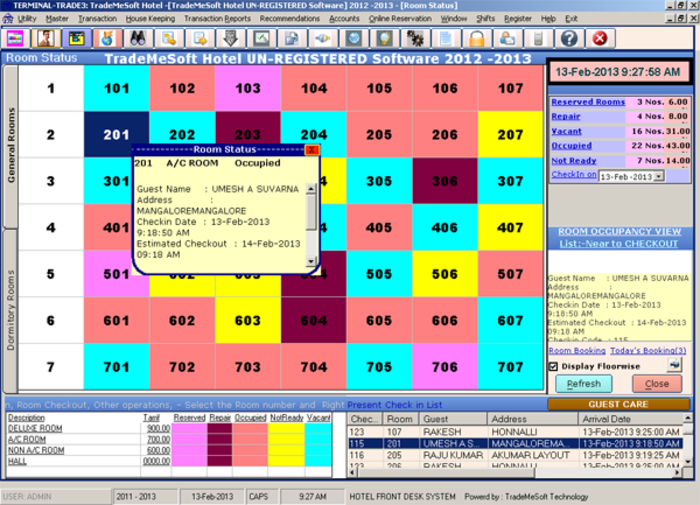Click the small arrow icon beside Display Floorwise
This screenshot has width=700, height=505.
(x=674, y=366)
